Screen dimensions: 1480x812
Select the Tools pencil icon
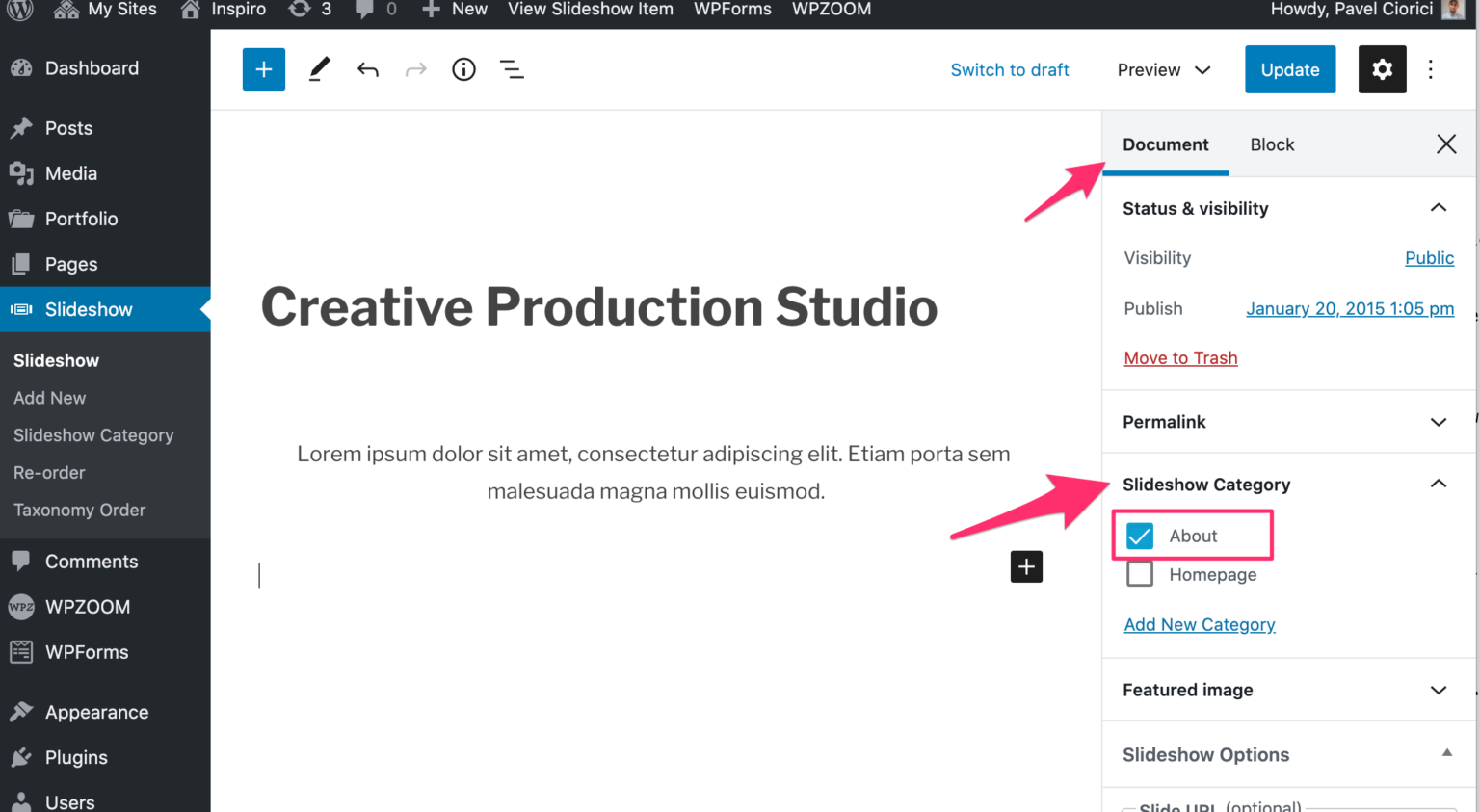tap(319, 69)
